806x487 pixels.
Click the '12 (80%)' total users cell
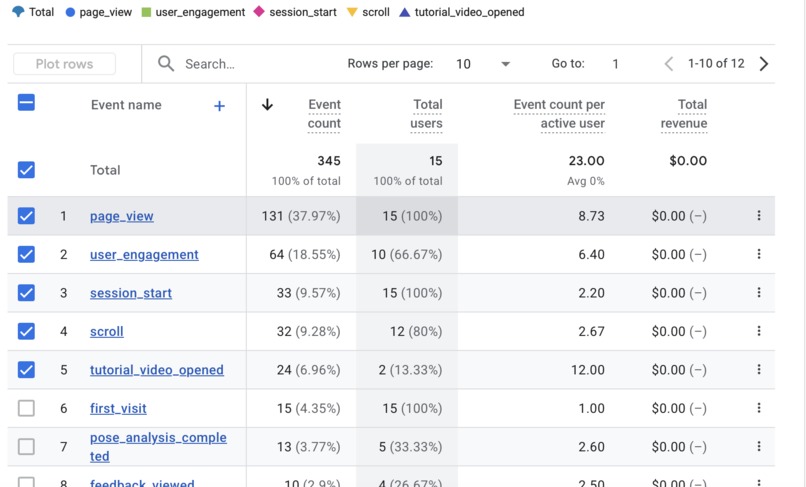tap(416, 331)
